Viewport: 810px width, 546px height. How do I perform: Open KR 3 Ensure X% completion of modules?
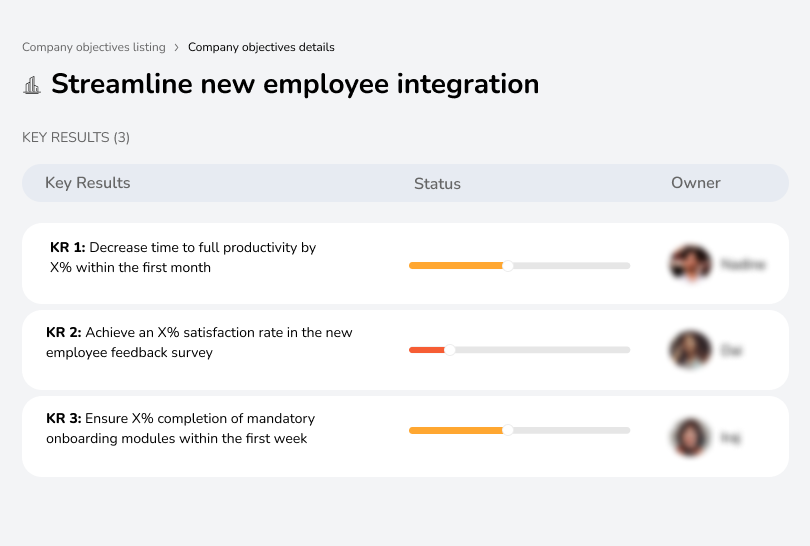pyautogui.click(x=180, y=428)
